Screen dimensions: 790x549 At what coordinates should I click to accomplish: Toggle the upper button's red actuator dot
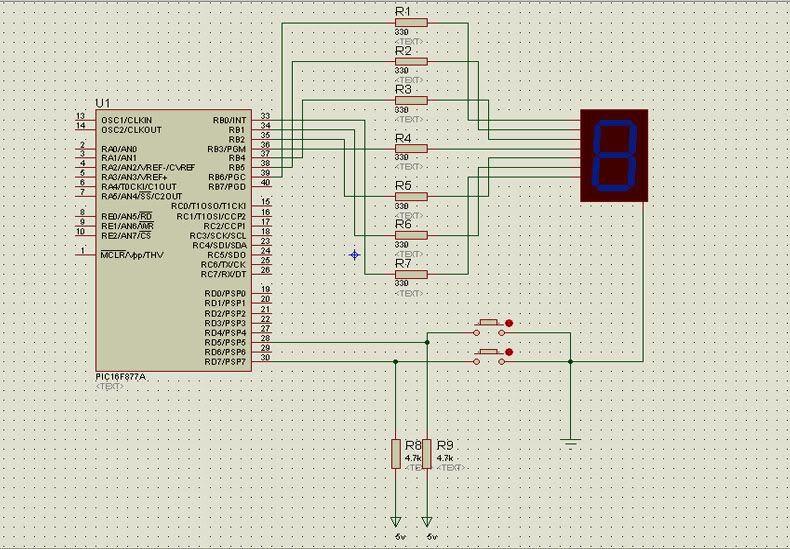[x=509, y=323]
